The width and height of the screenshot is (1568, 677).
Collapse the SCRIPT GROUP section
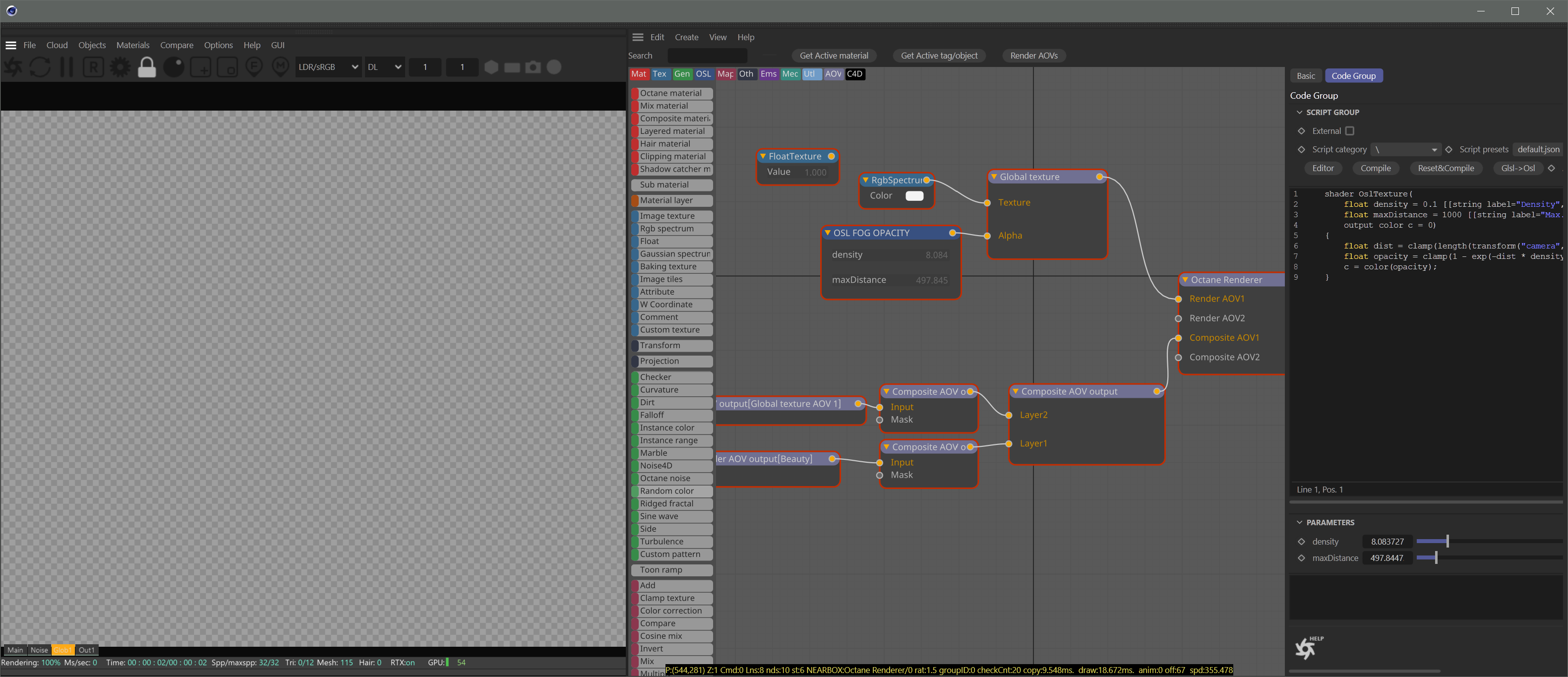pos(1300,113)
